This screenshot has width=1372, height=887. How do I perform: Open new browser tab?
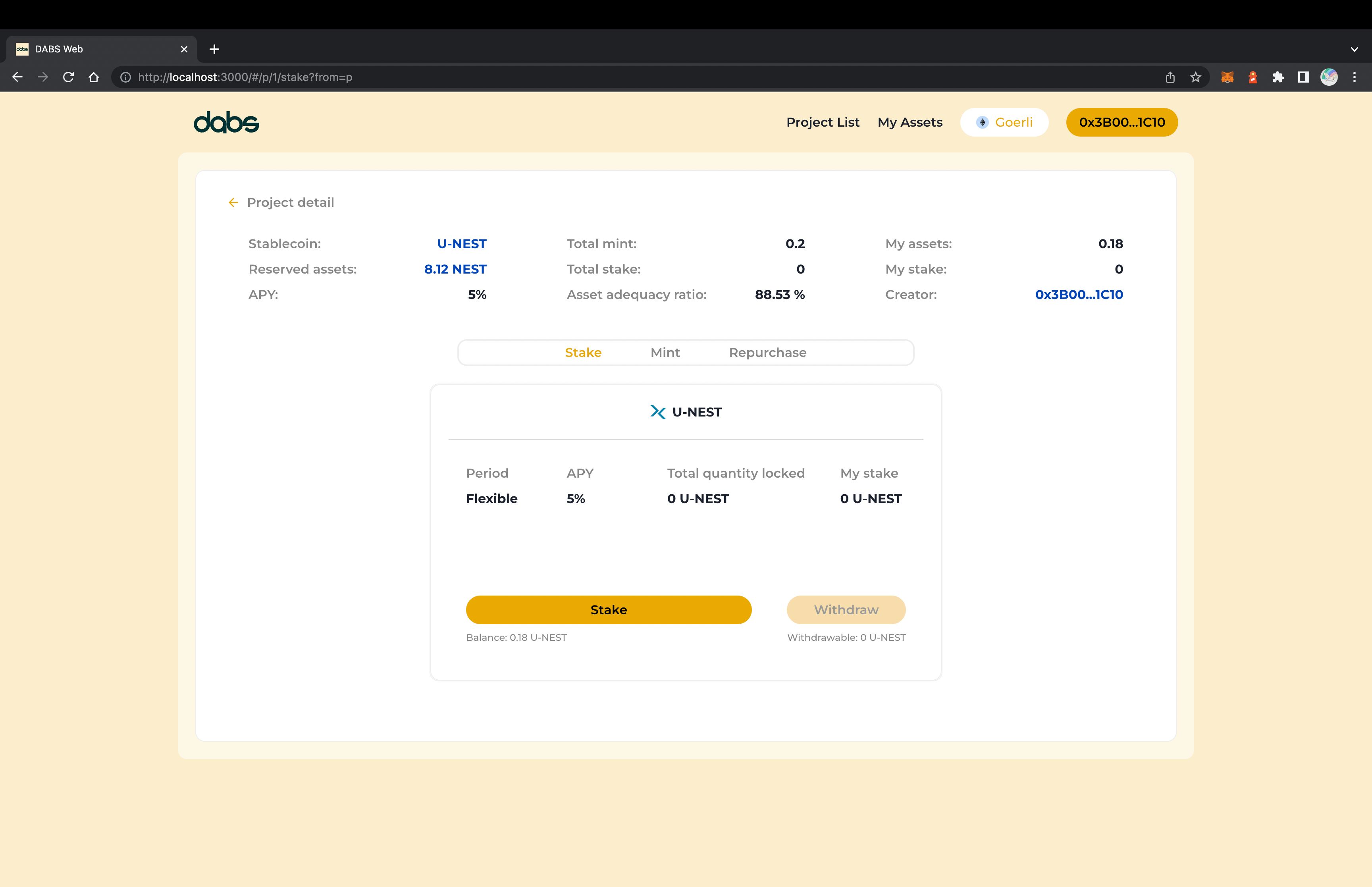coord(214,50)
